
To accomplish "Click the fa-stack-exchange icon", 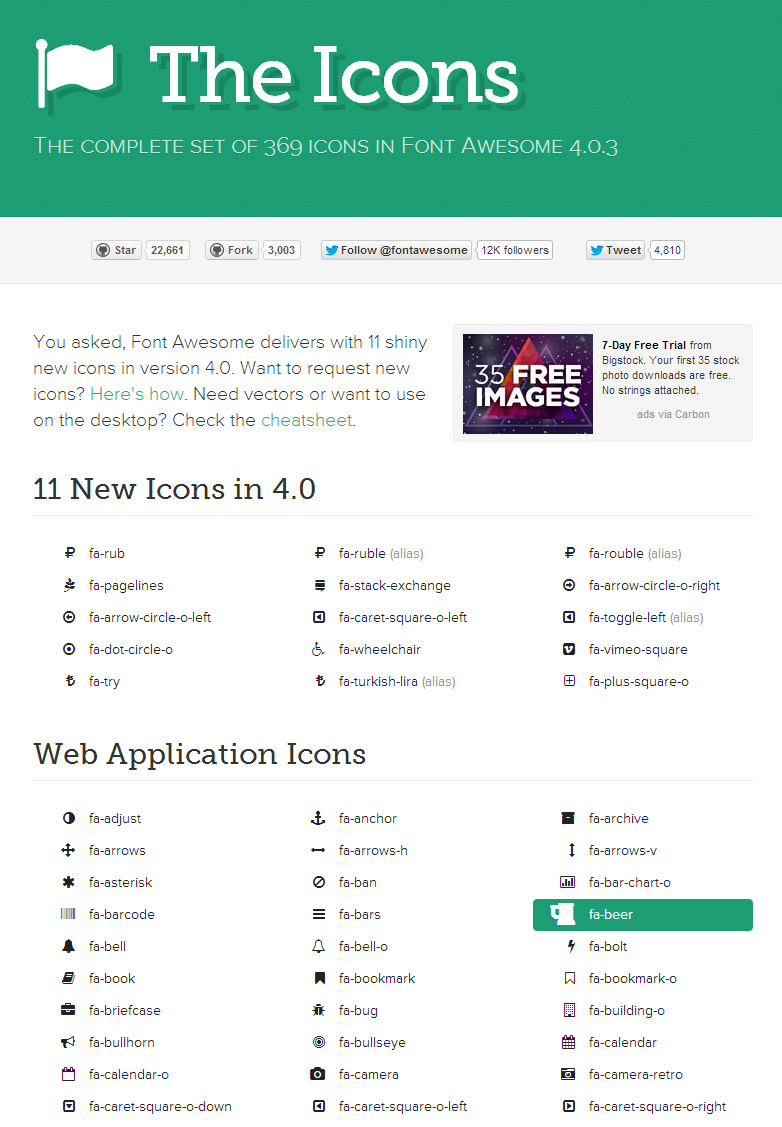I will click(319, 585).
